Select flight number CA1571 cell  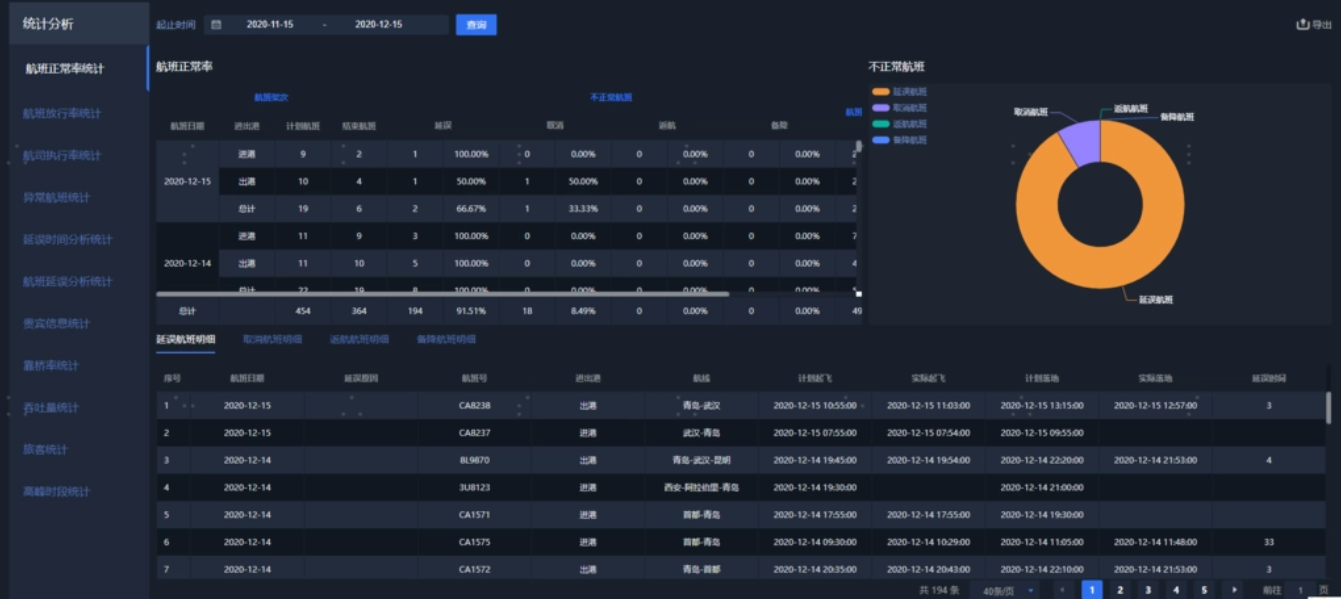click(475, 515)
